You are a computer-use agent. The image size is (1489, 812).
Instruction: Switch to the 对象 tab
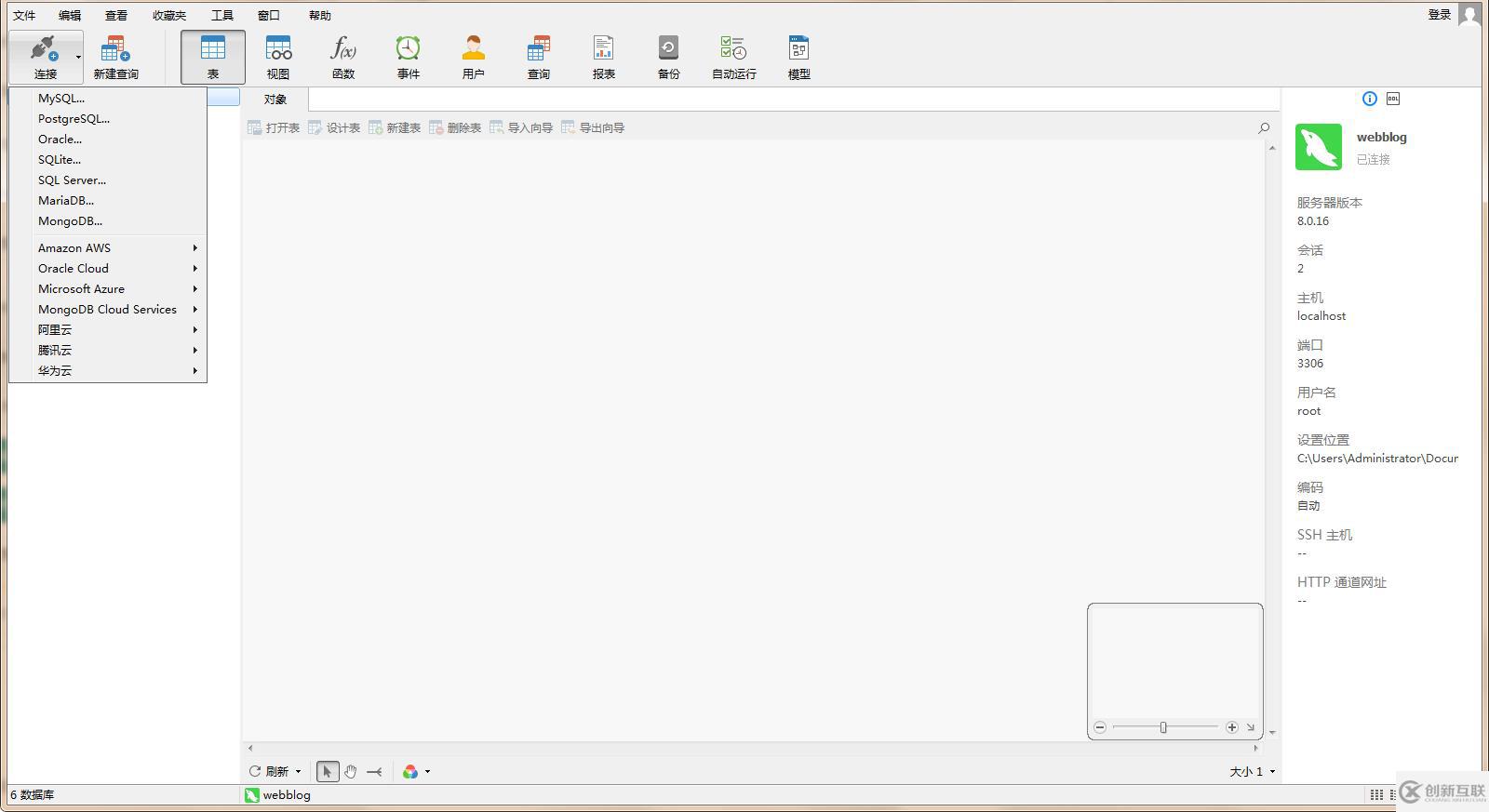275,99
